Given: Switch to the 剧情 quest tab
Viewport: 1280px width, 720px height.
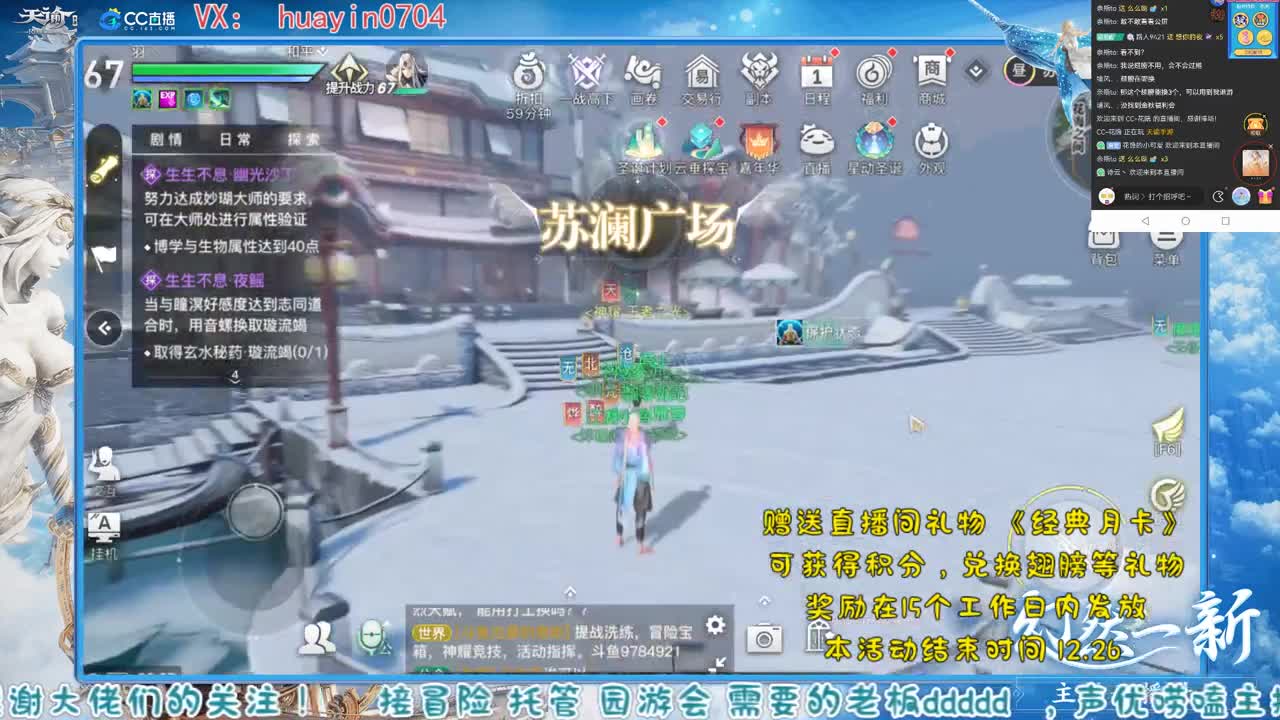Looking at the screenshot, I should [166, 140].
